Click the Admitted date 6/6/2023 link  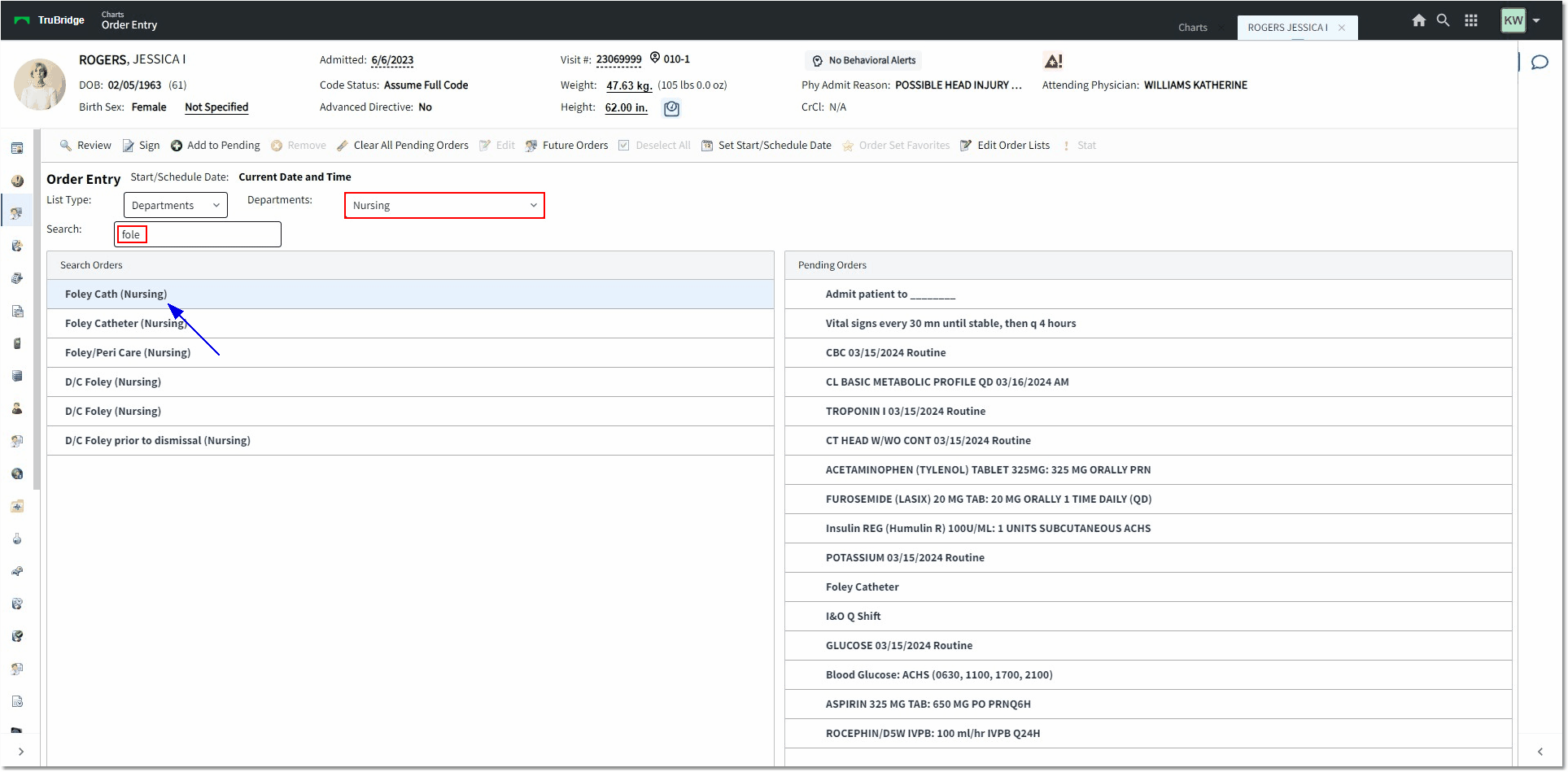(x=392, y=60)
